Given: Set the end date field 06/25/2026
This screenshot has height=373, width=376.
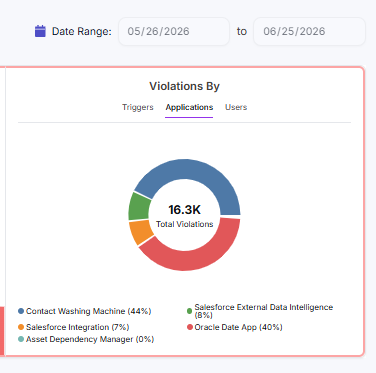Looking at the screenshot, I should point(309,31).
